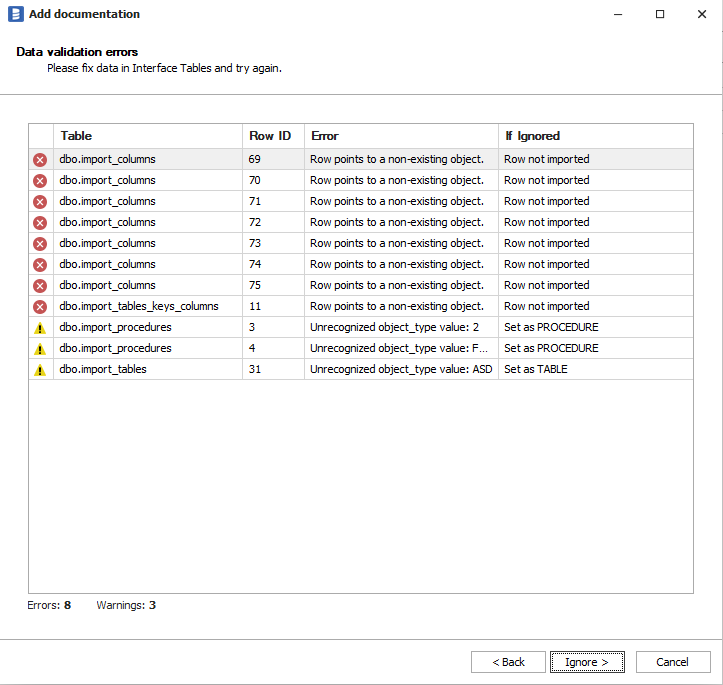
Task: Select the dbo.import_columns row with ID 70
Action: [148, 181]
